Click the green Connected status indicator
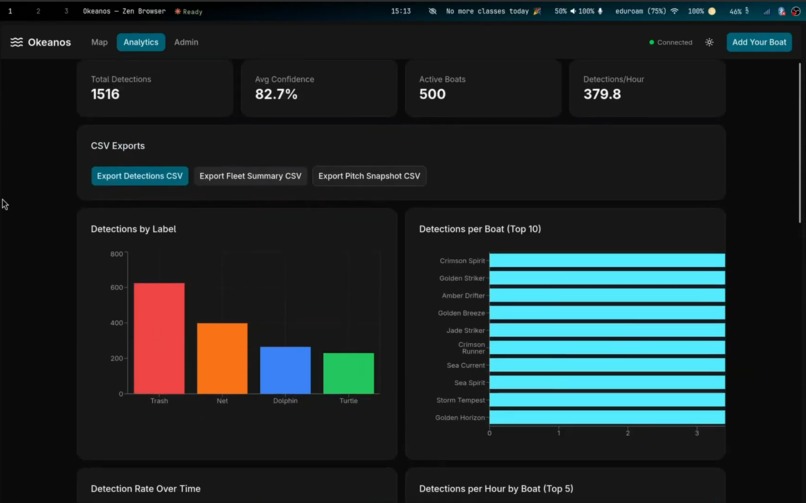Screen dimensions: 806x503 (x=671, y=42)
